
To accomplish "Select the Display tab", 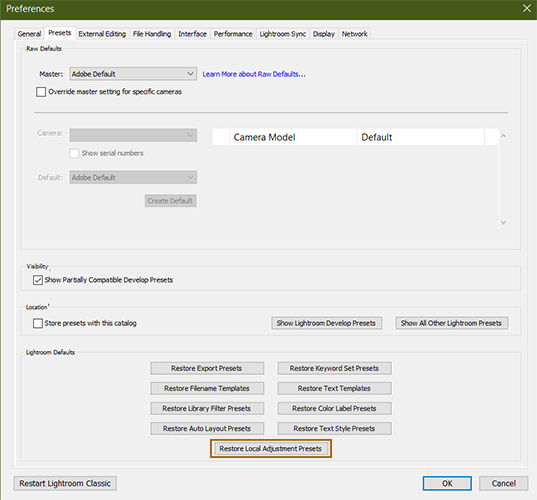I will [x=323, y=34].
